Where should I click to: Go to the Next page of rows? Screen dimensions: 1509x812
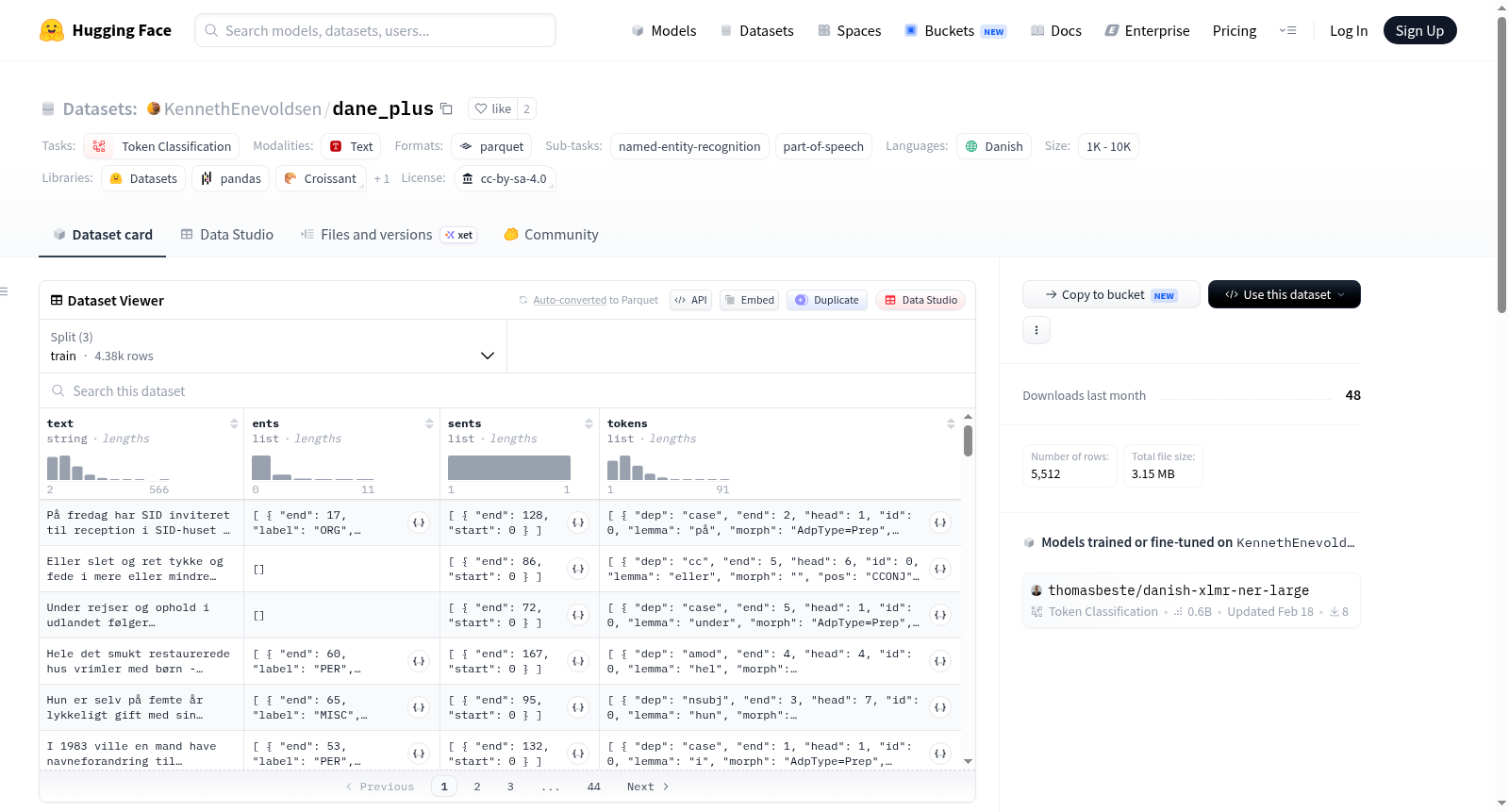pos(648,787)
